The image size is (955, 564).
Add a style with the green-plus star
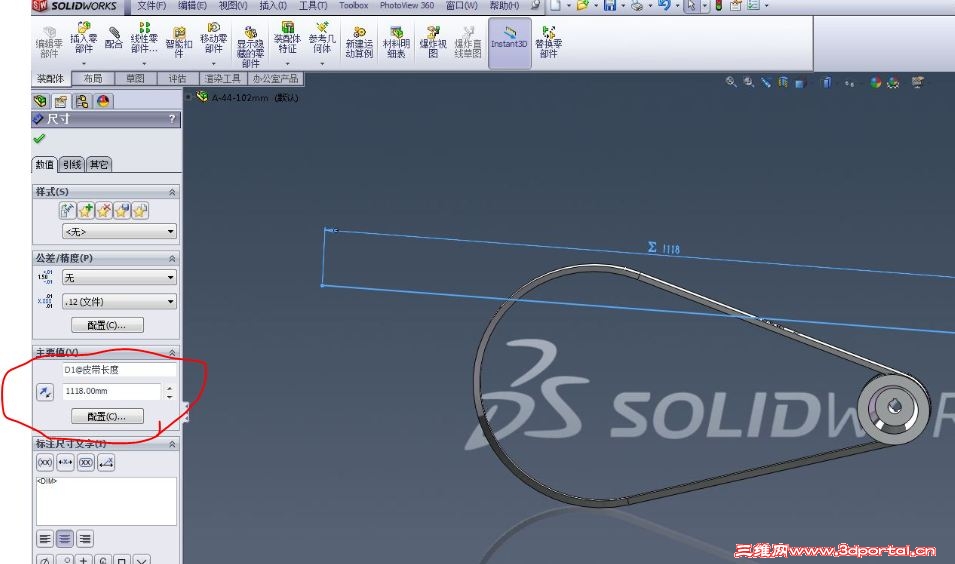tap(85, 211)
